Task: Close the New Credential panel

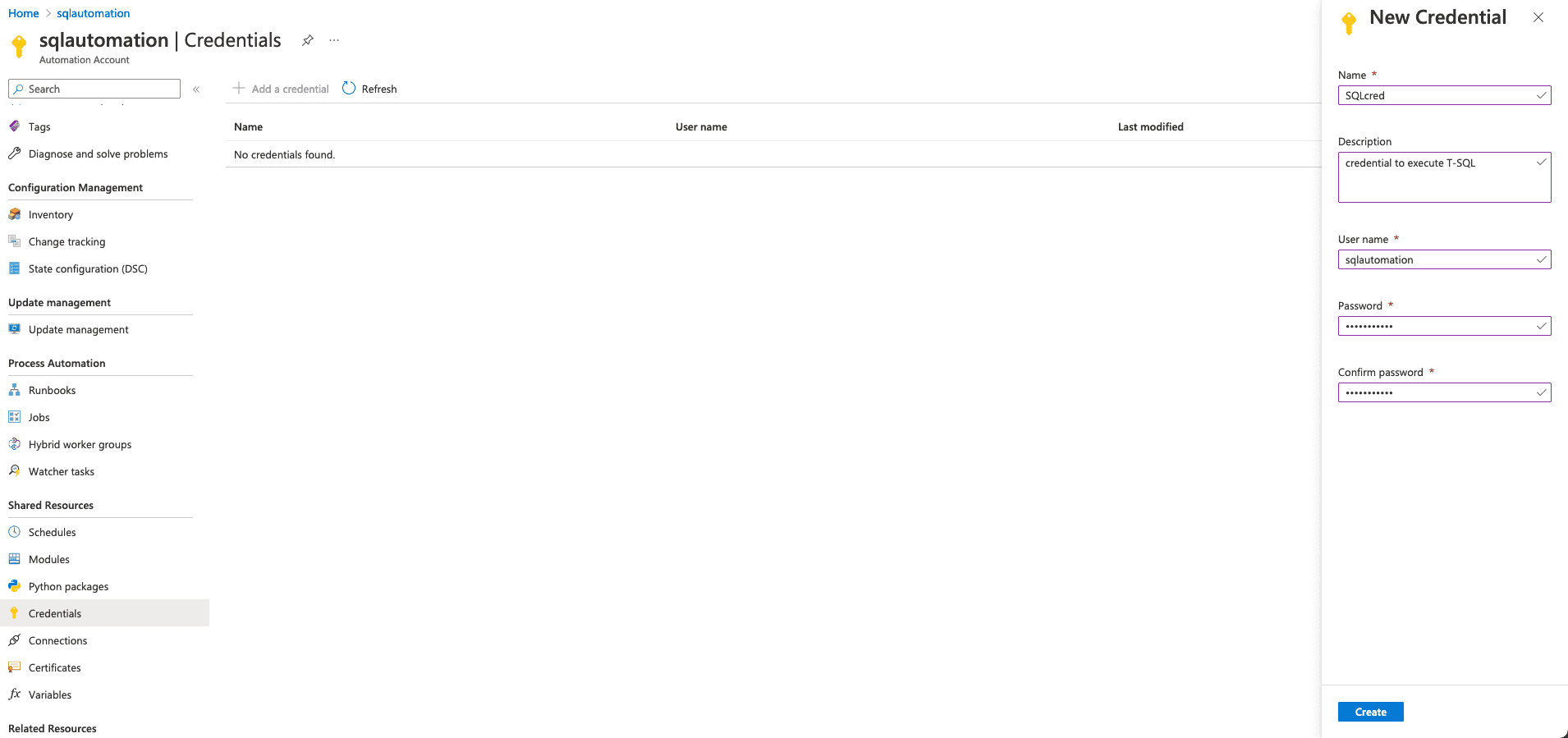Action: (1538, 17)
